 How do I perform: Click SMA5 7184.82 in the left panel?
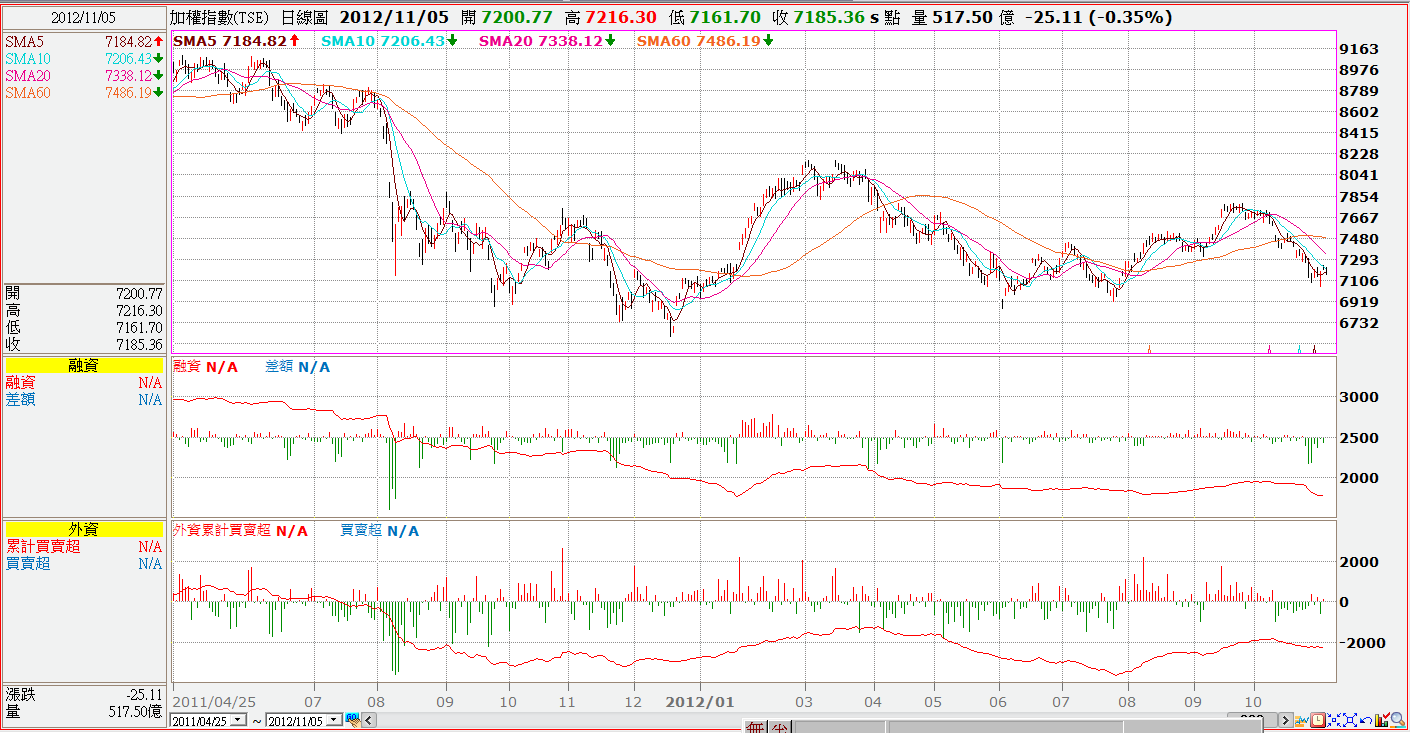pyautogui.click(x=84, y=42)
